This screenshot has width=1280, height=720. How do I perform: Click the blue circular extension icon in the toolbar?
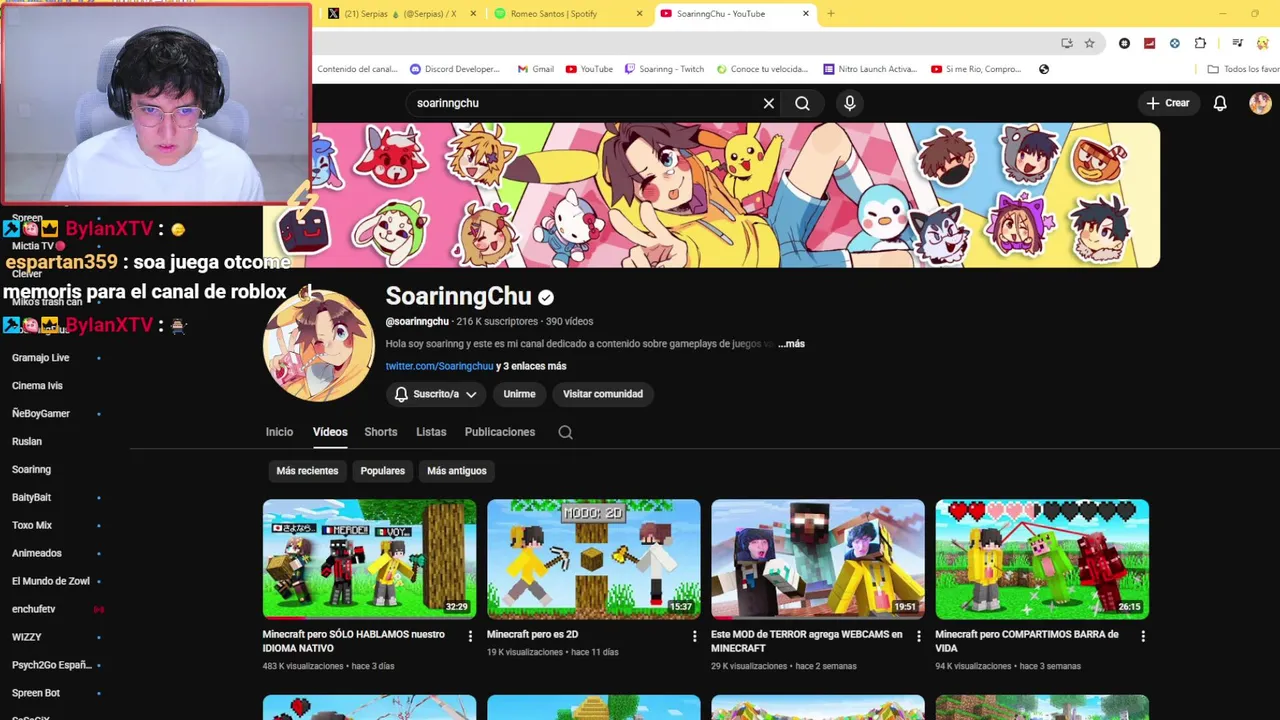click(1175, 43)
